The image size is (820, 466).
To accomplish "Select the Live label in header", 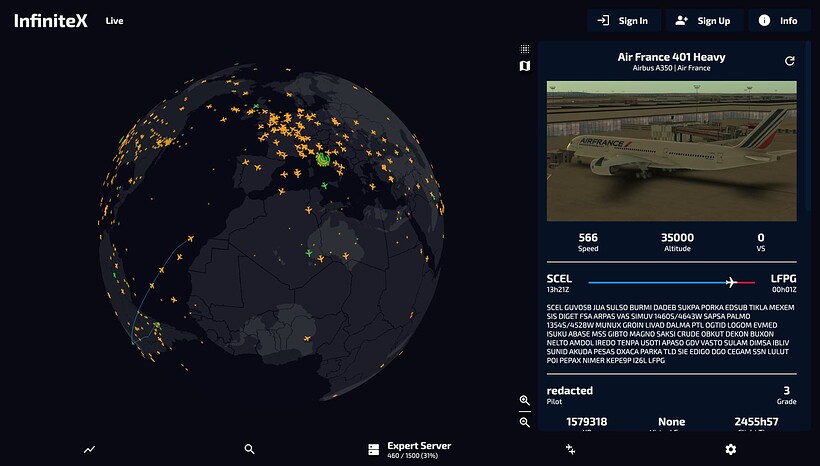I will [x=115, y=21].
